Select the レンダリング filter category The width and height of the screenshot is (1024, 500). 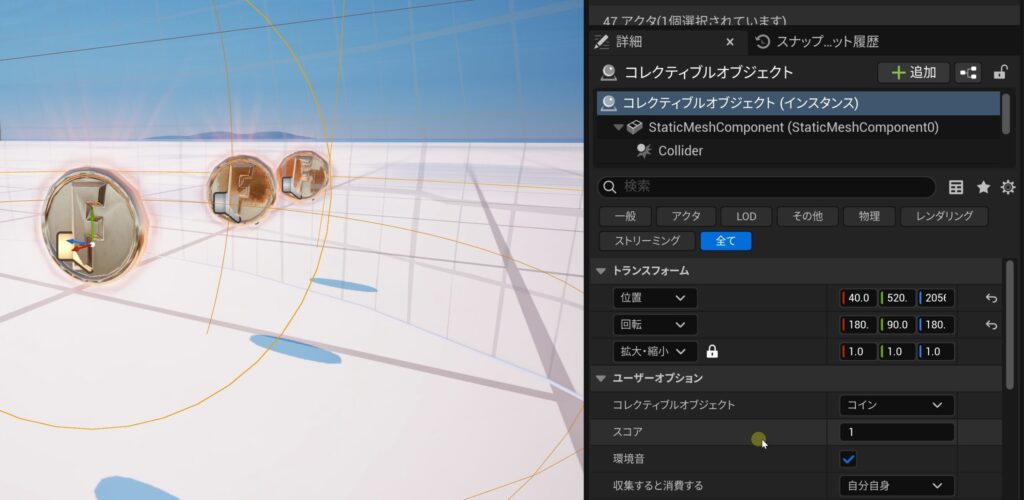(943, 216)
